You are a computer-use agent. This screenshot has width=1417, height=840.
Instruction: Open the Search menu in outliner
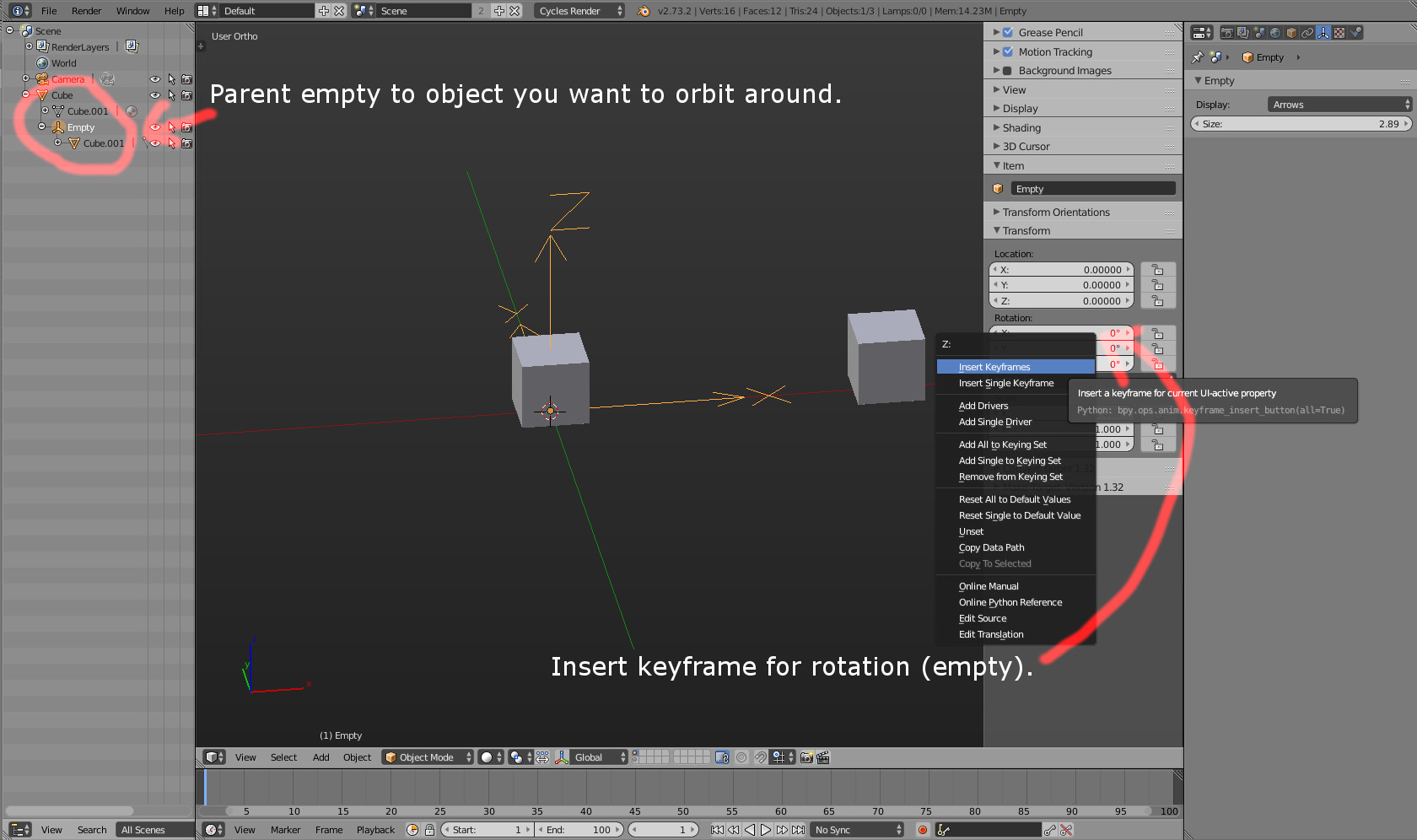pos(92,830)
